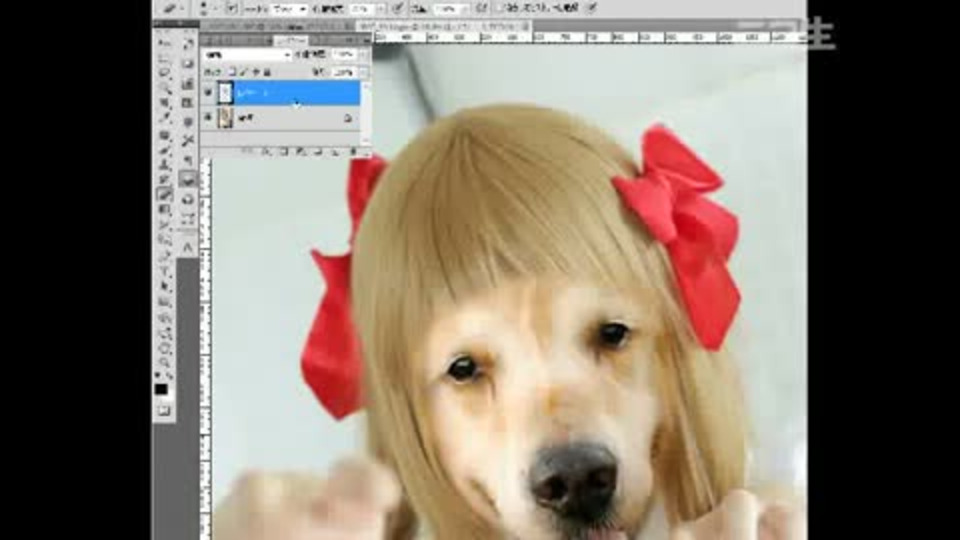This screenshot has width=960, height=540.
Task: Click the selected top layer thumbnail
Action: click(225, 92)
